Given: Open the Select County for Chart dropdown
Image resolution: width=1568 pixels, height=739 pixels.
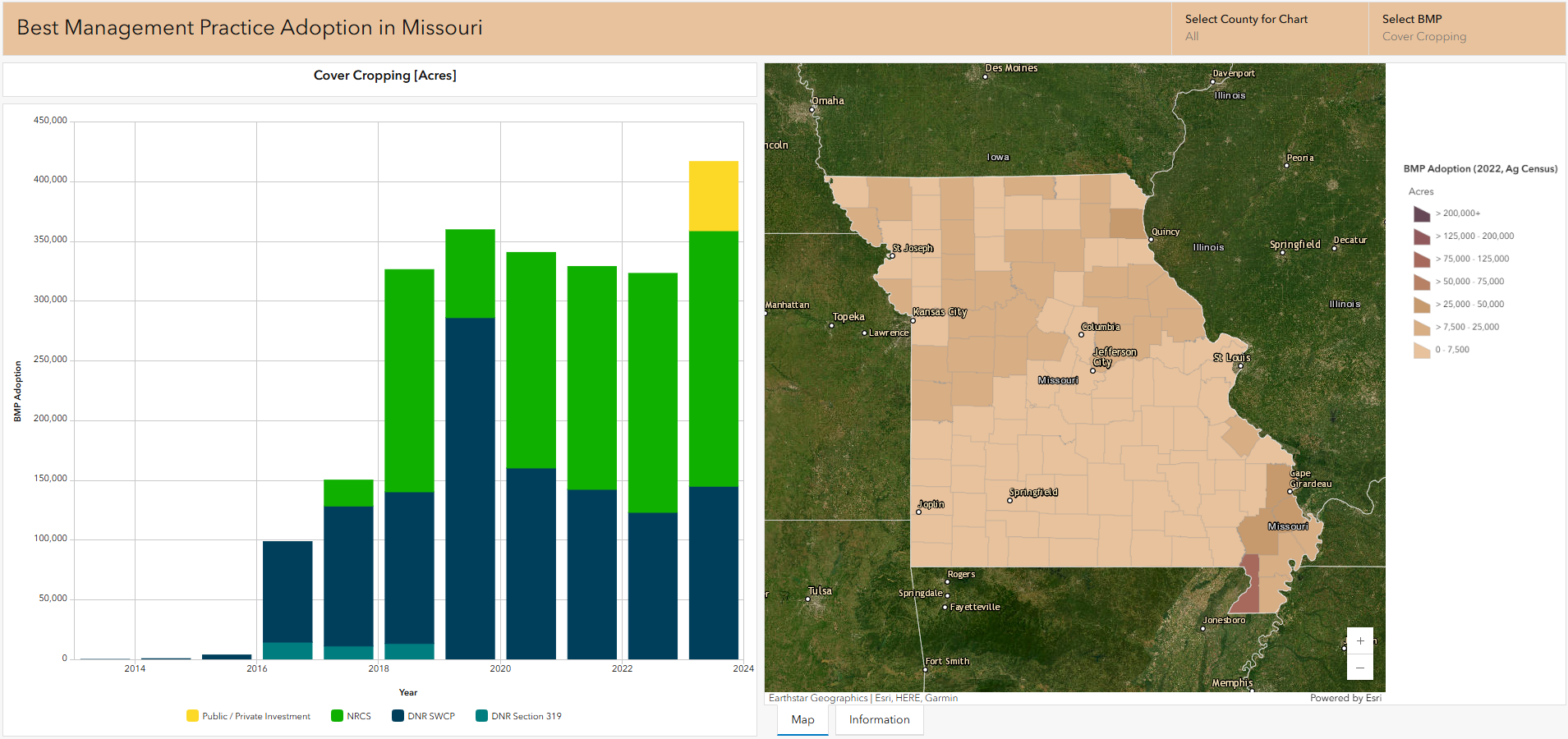Looking at the screenshot, I should coord(1269,28).
